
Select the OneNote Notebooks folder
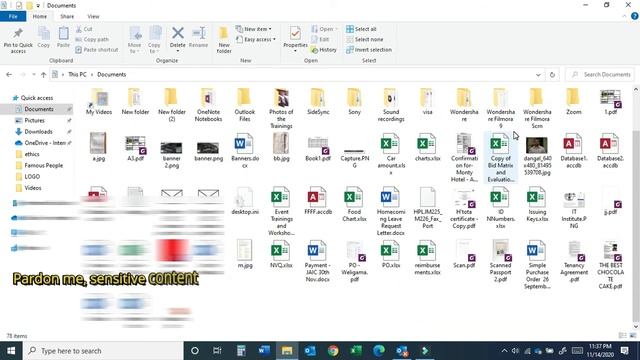tap(208, 105)
